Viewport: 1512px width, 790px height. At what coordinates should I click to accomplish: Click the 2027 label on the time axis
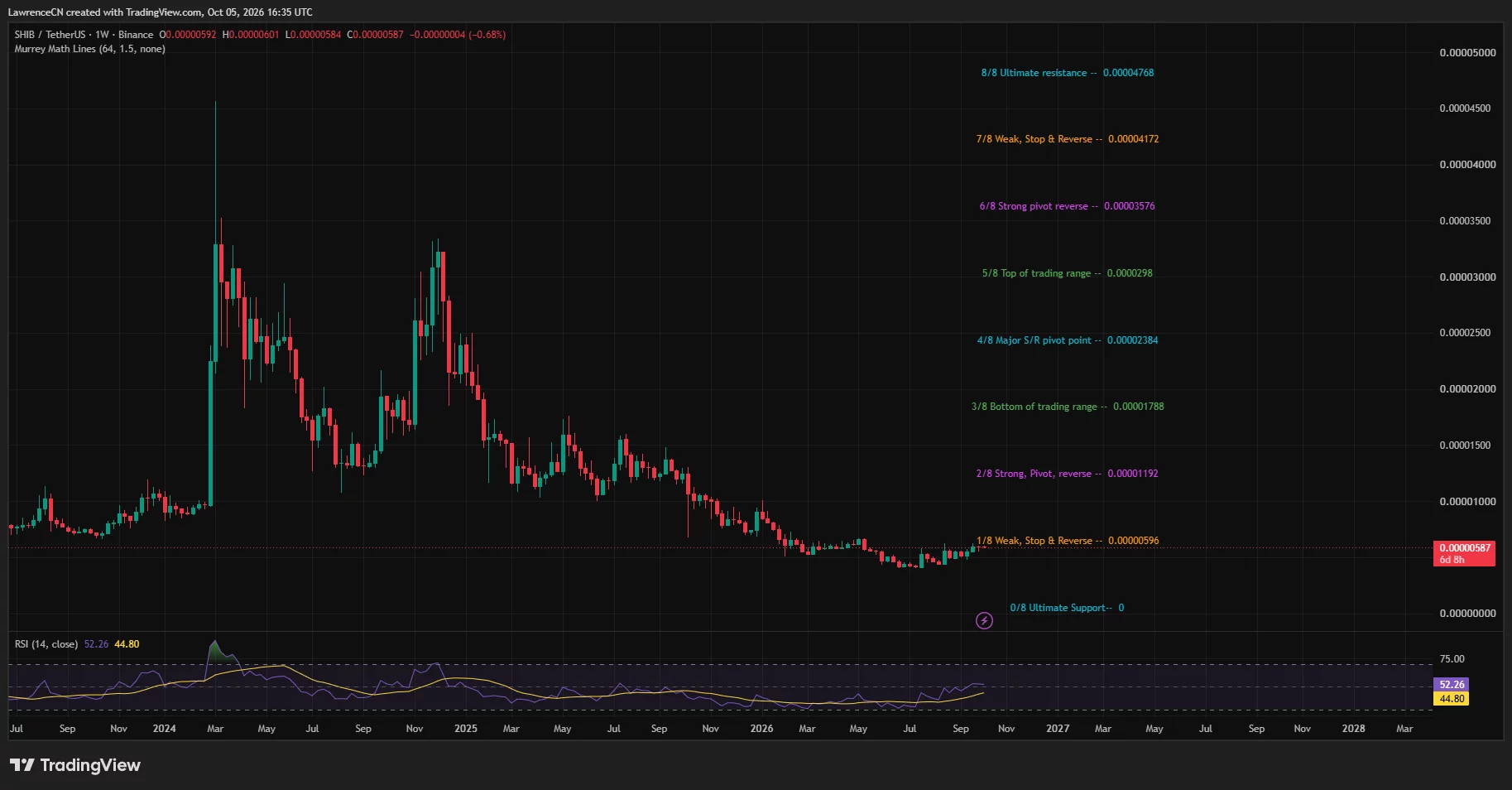pyautogui.click(x=1058, y=729)
